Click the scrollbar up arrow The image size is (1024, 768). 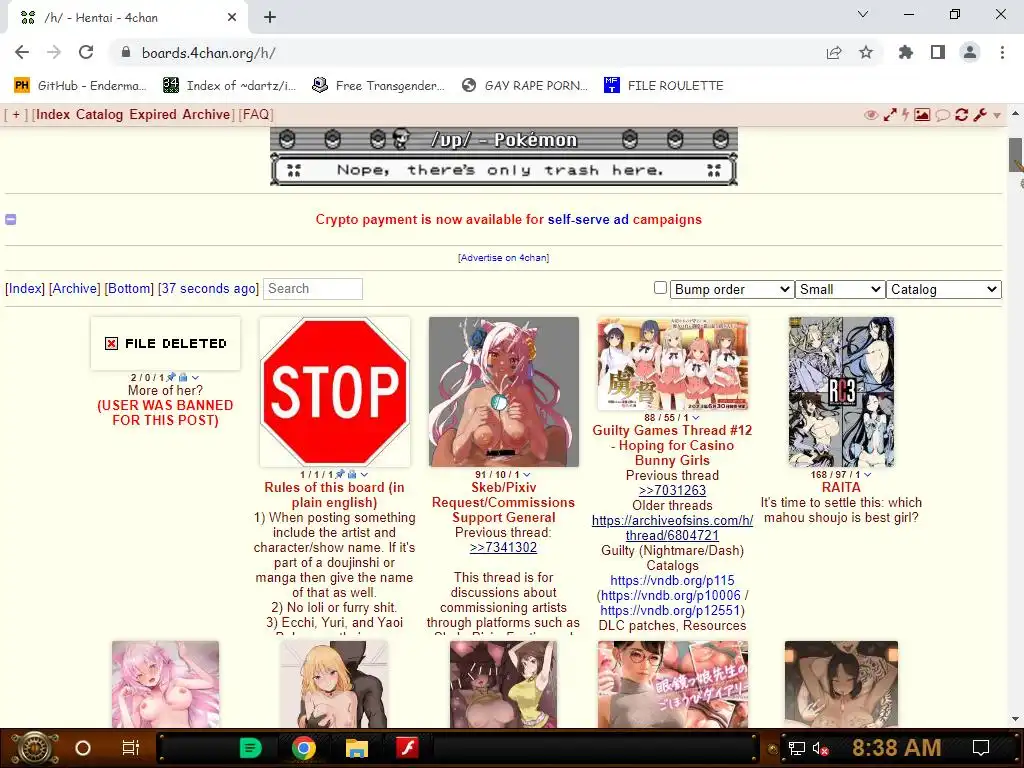[x=1016, y=113]
